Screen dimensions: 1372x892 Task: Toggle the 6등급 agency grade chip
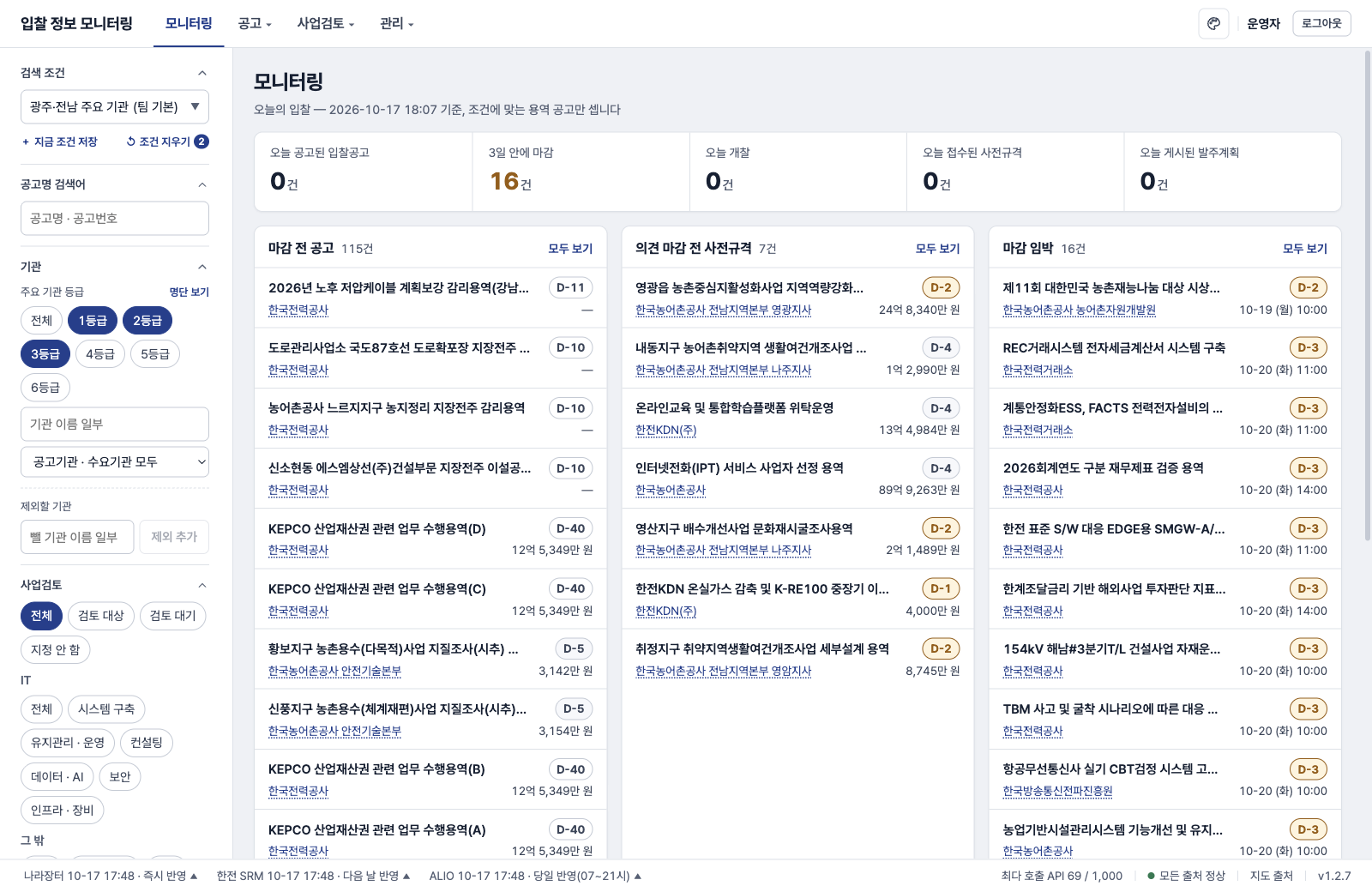[x=45, y=388]
